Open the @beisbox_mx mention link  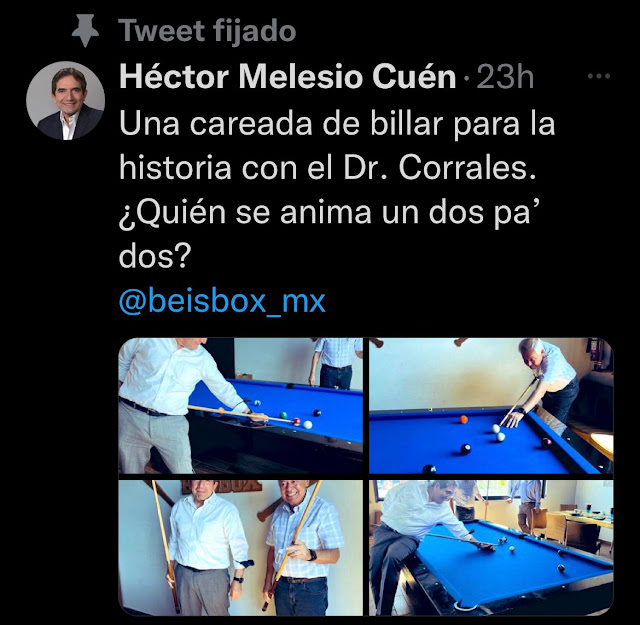point(222,301)
